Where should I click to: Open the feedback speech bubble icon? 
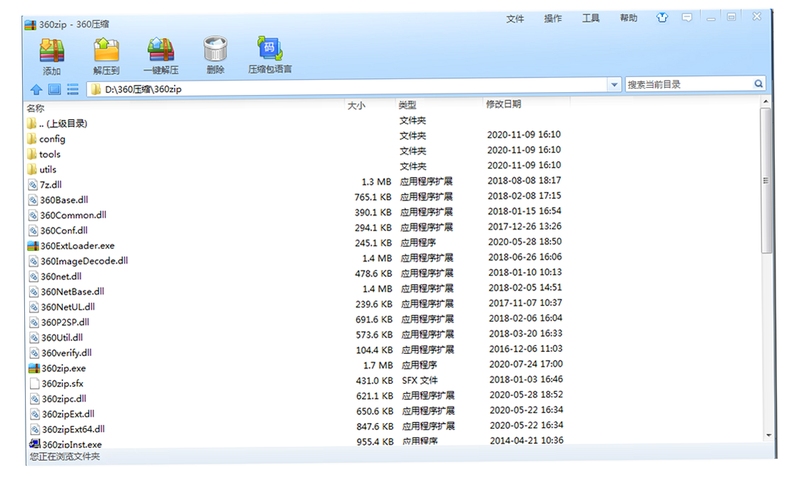click(687, 18)
